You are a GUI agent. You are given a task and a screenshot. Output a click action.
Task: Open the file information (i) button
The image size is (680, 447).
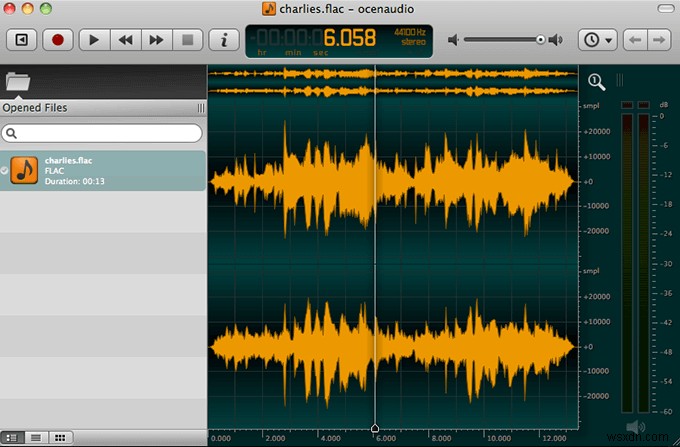tap(224, 40)
